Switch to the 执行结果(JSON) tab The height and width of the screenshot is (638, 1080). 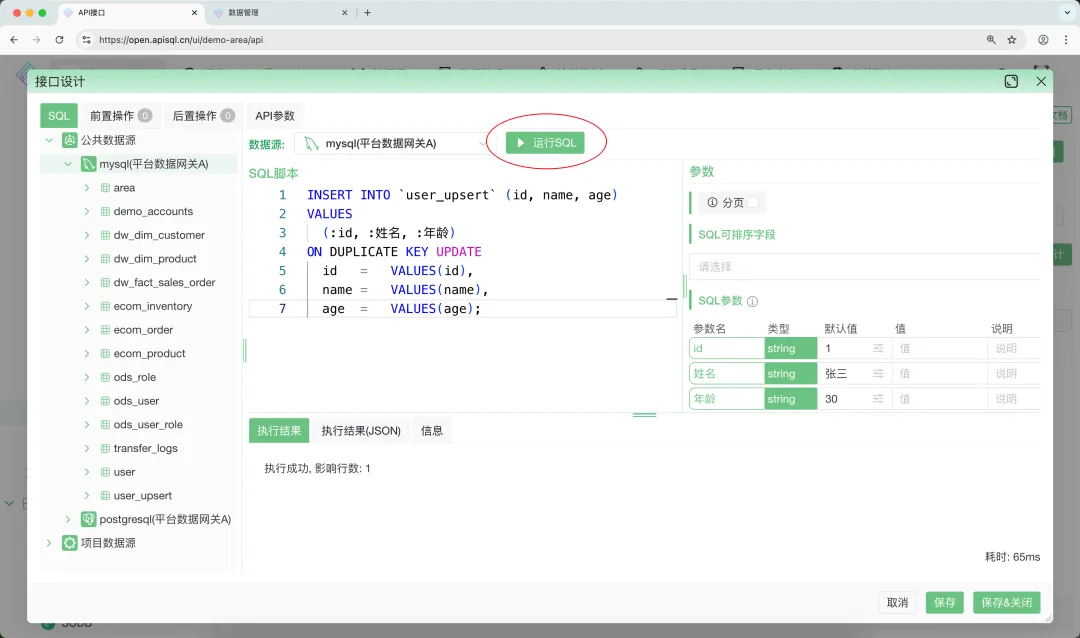pos(361,431)
